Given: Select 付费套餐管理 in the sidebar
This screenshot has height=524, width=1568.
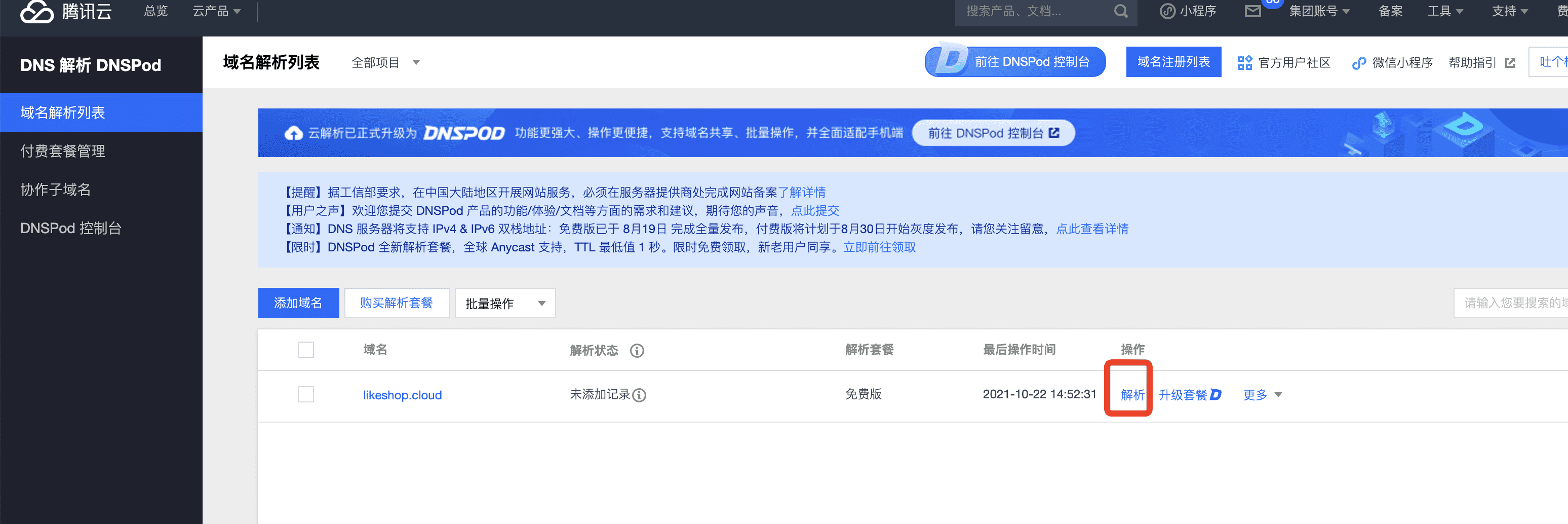Looking at the screenshot, I should tap(63, 151).
